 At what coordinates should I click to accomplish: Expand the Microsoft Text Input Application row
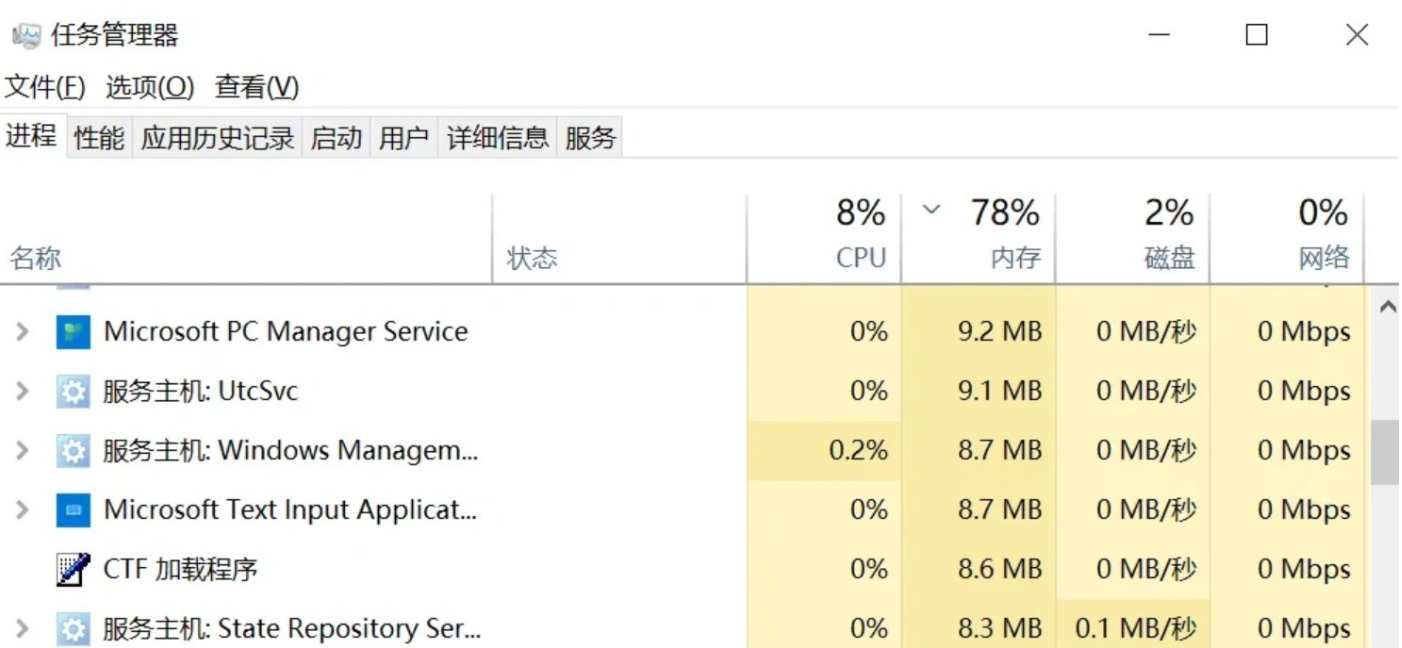(22, 510)
